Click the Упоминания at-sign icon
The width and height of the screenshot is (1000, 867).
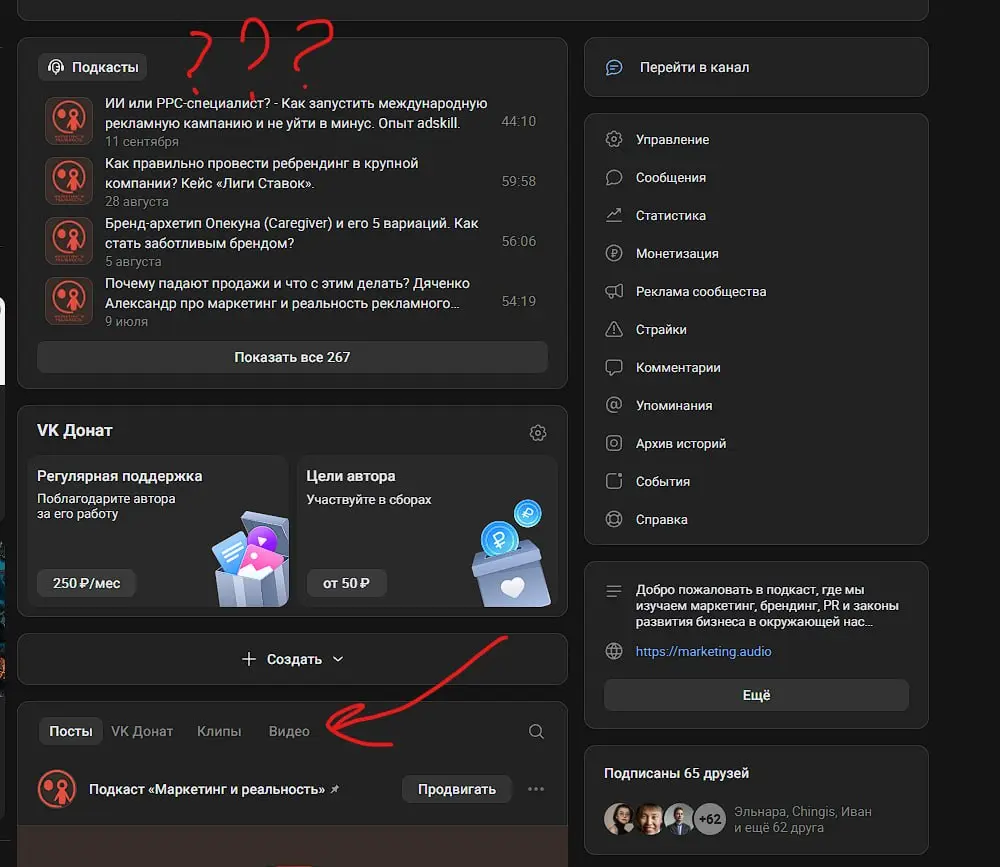[x=614, y=405]
